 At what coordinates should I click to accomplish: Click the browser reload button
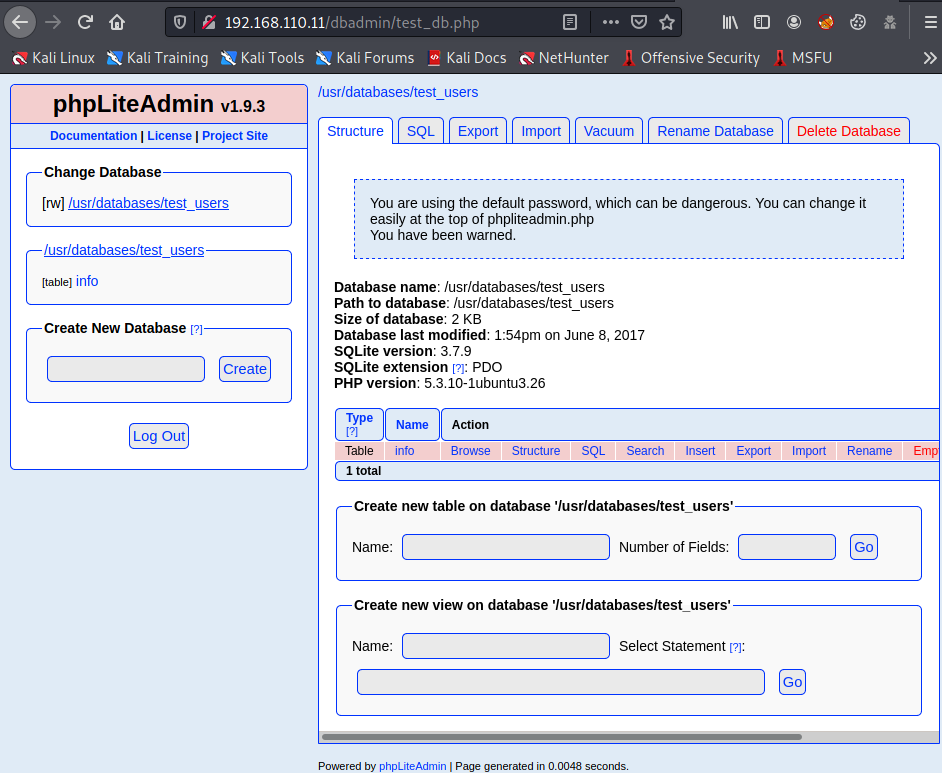tap(86, 21)
